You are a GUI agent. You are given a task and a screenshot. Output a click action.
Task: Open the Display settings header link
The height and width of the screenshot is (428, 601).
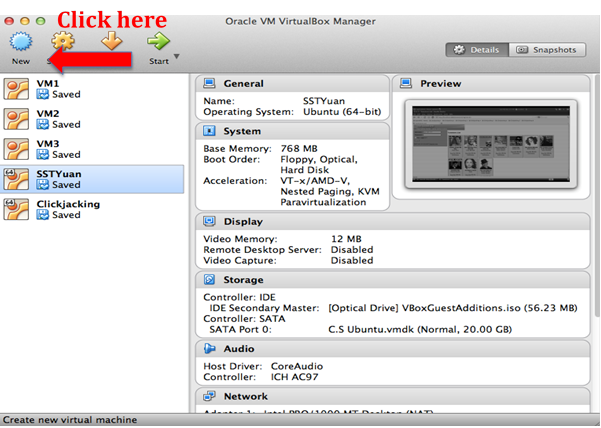tap(243, 221)
